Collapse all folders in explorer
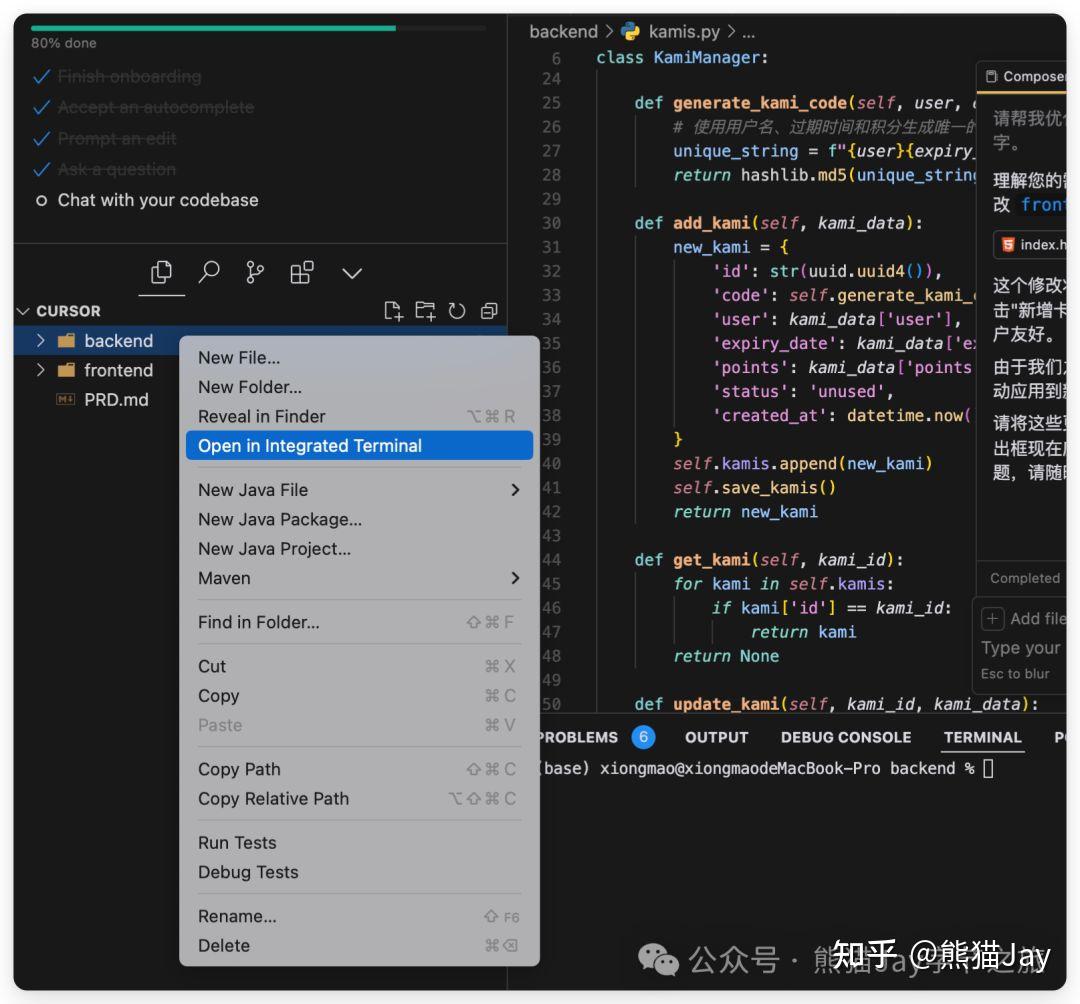The image size is (1080, 1004). (x=488, y=311)
